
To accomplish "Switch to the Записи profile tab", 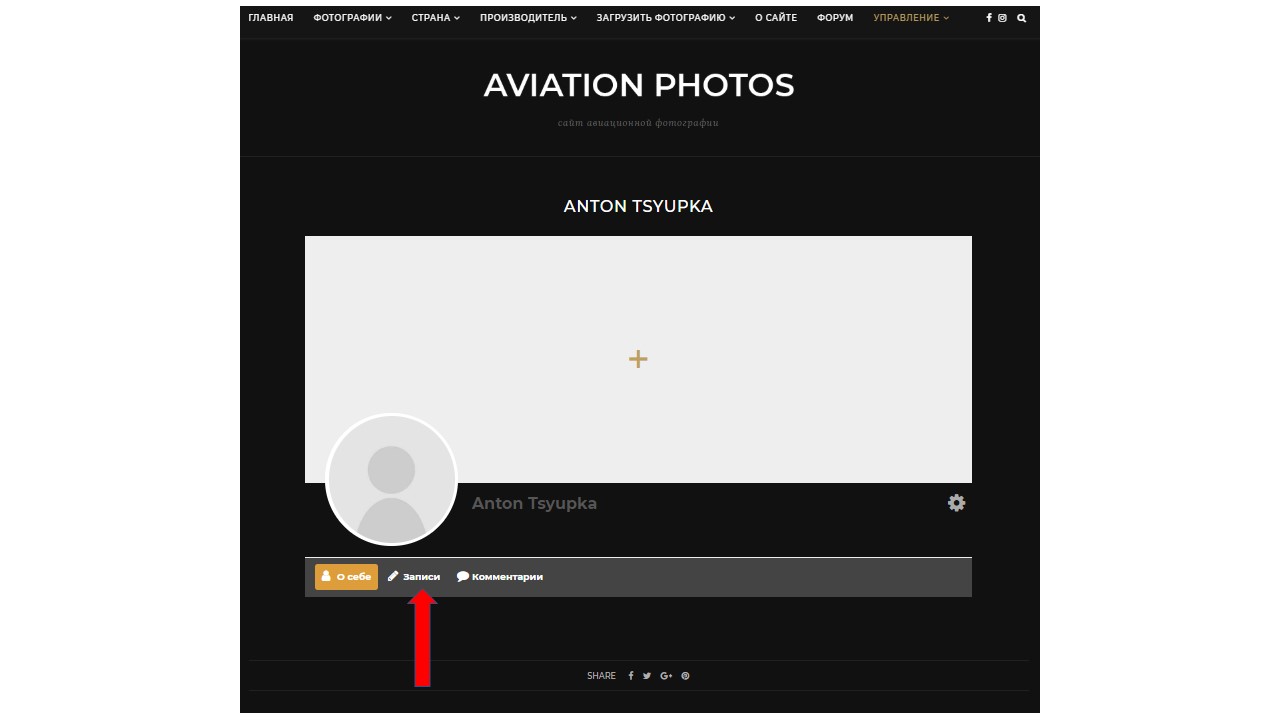I will click(x=414, y=577).
